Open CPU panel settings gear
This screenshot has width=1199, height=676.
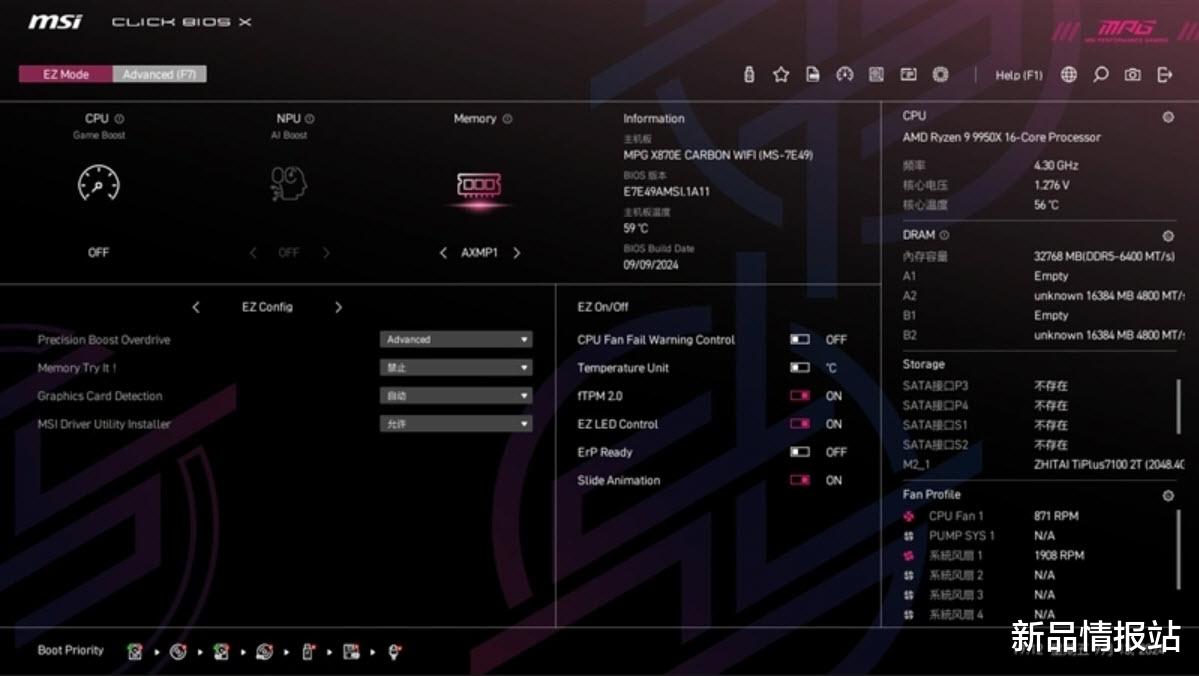click(1168, 117)
